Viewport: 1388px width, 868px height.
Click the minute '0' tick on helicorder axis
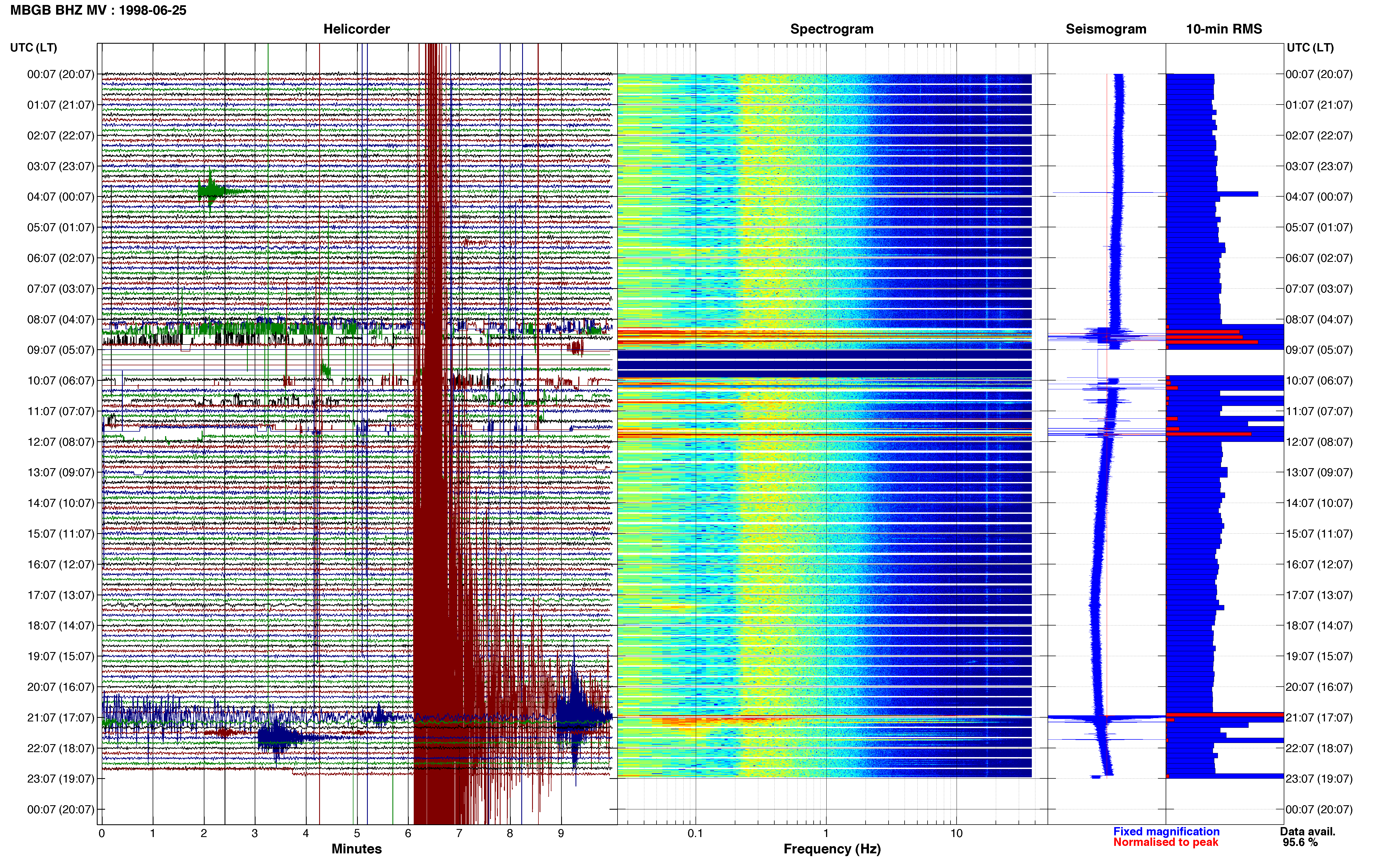pyautogui.click(x=101, y=833)
